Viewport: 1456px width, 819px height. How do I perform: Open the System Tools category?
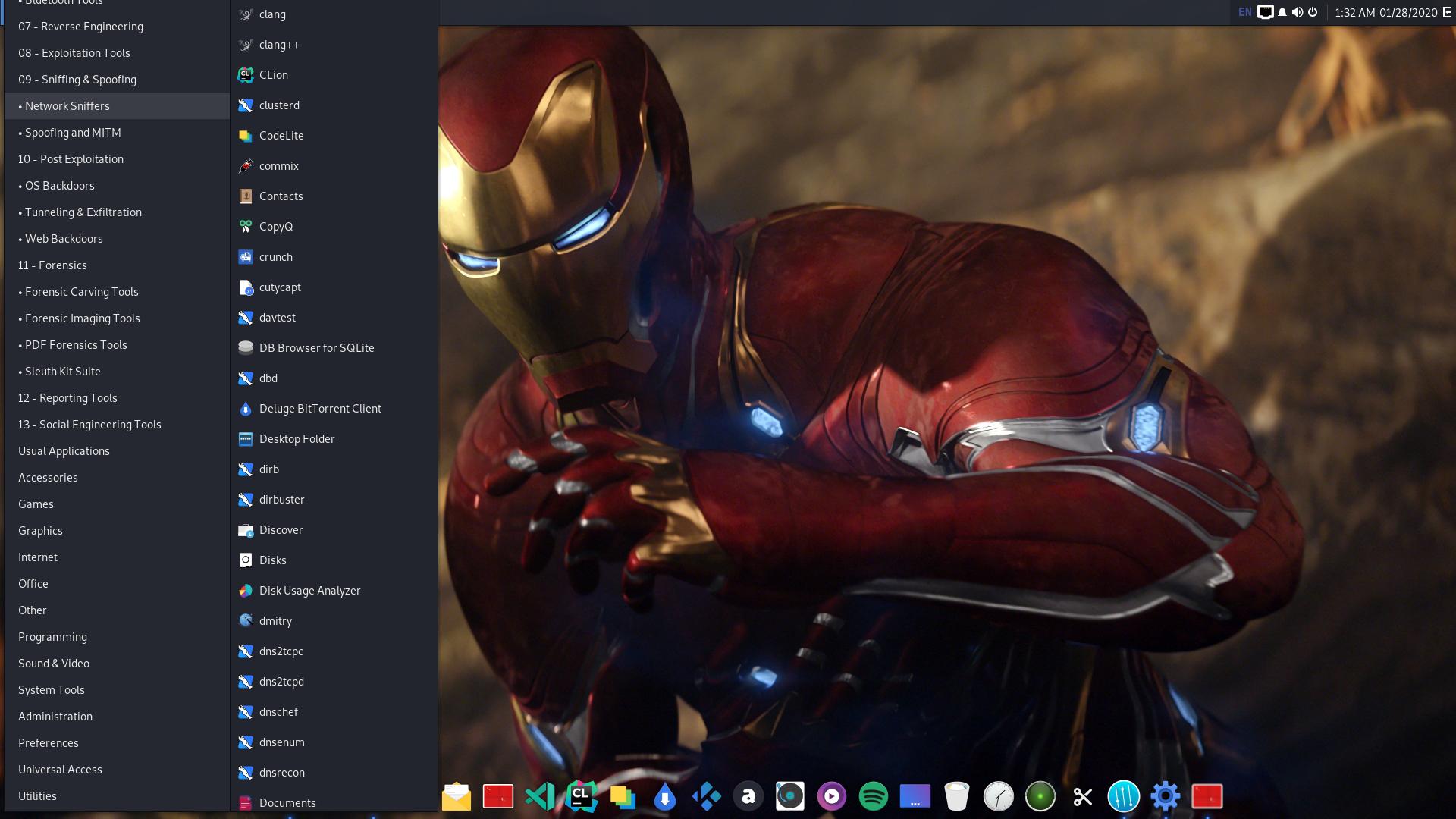(117, 690)
